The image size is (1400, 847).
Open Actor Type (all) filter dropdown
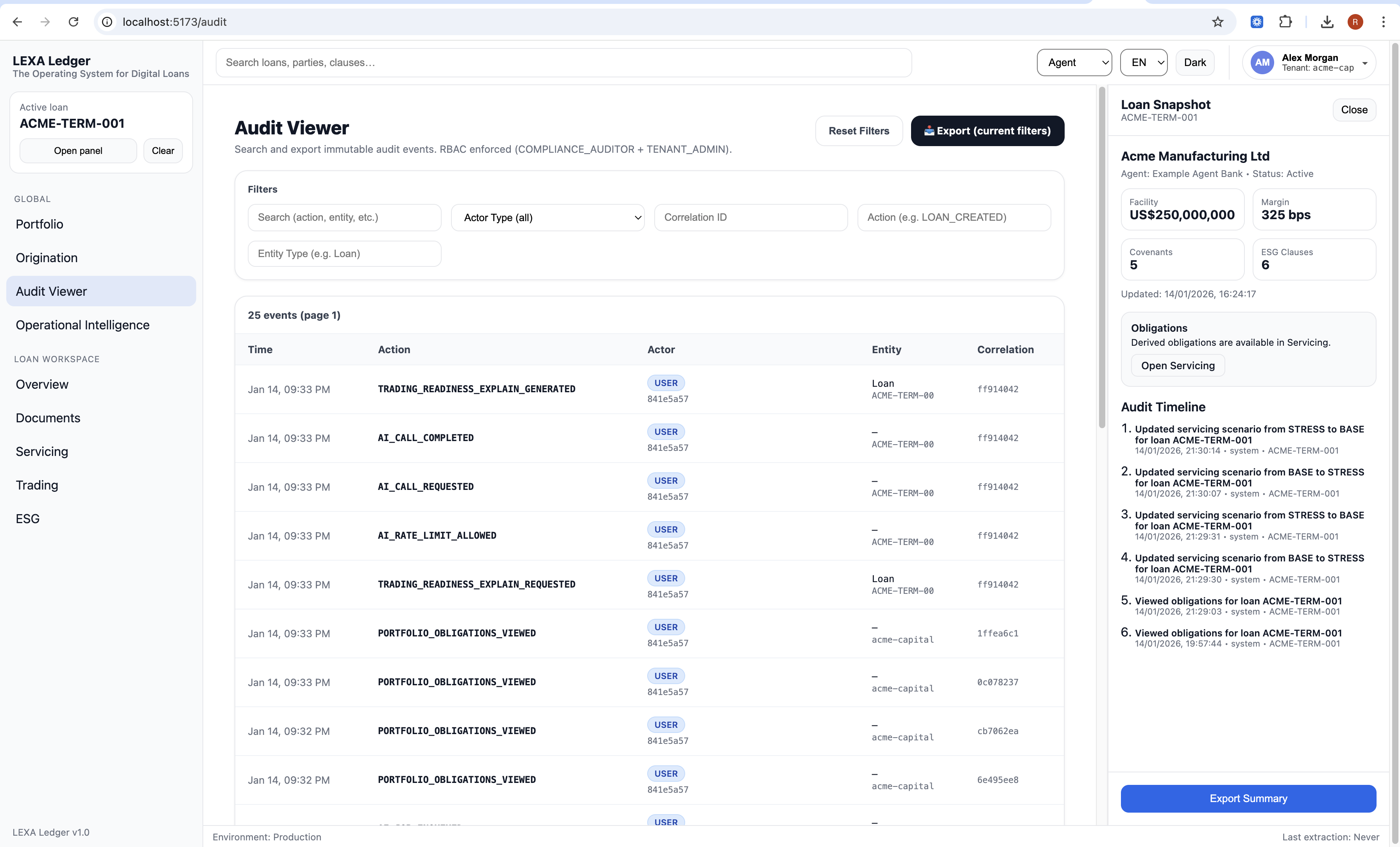click(547, 218)
